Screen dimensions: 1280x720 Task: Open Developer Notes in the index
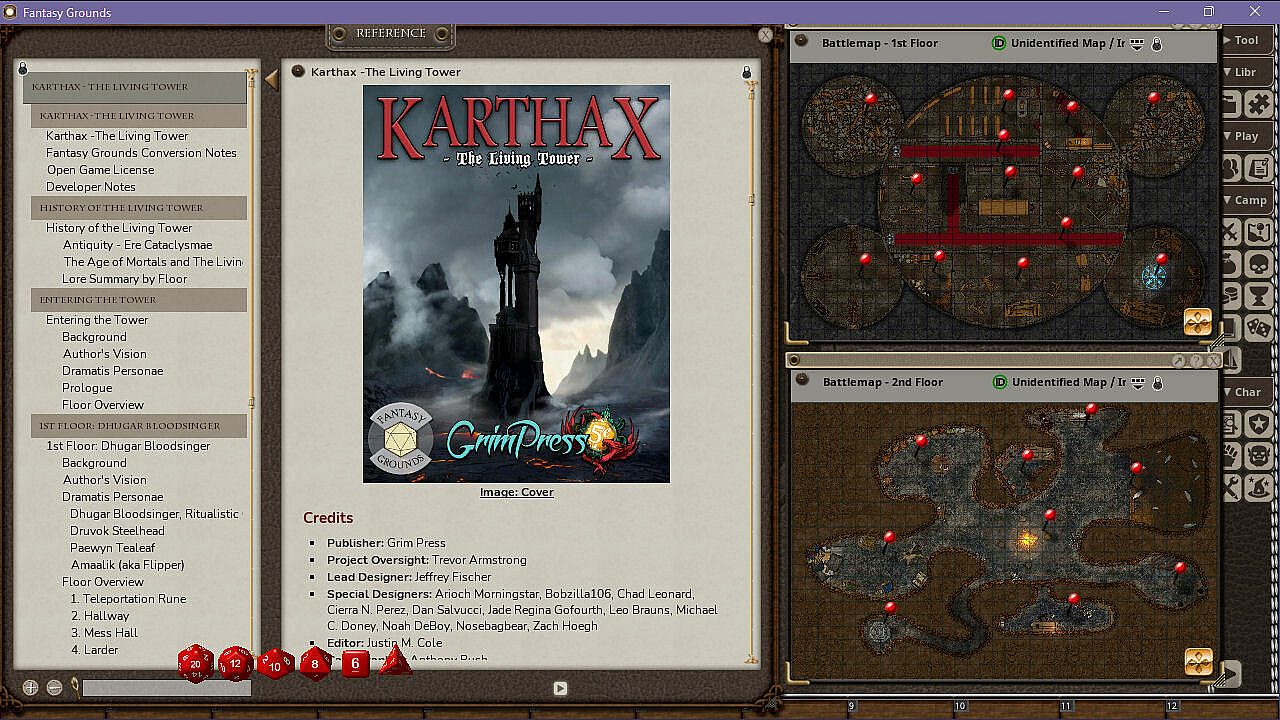[91, 187]
